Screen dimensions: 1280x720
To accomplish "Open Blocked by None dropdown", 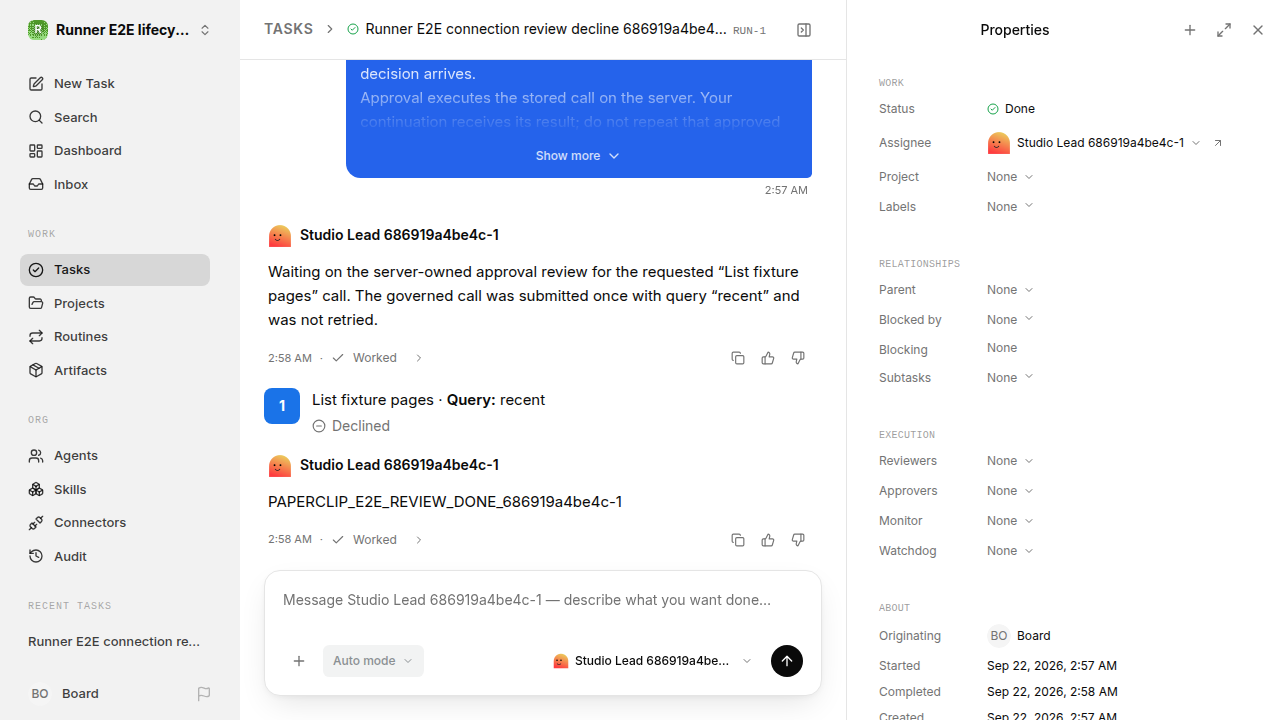I will (1010, 320).
